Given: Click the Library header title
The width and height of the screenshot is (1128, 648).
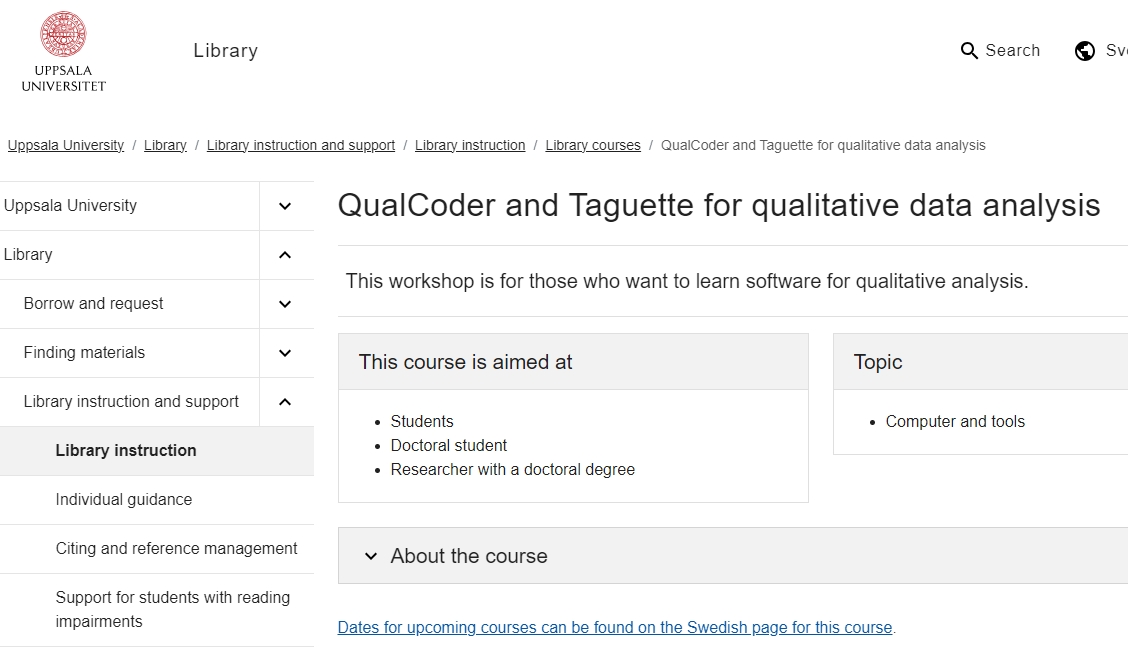Looking at the screenshot, I should click(226, 51).
